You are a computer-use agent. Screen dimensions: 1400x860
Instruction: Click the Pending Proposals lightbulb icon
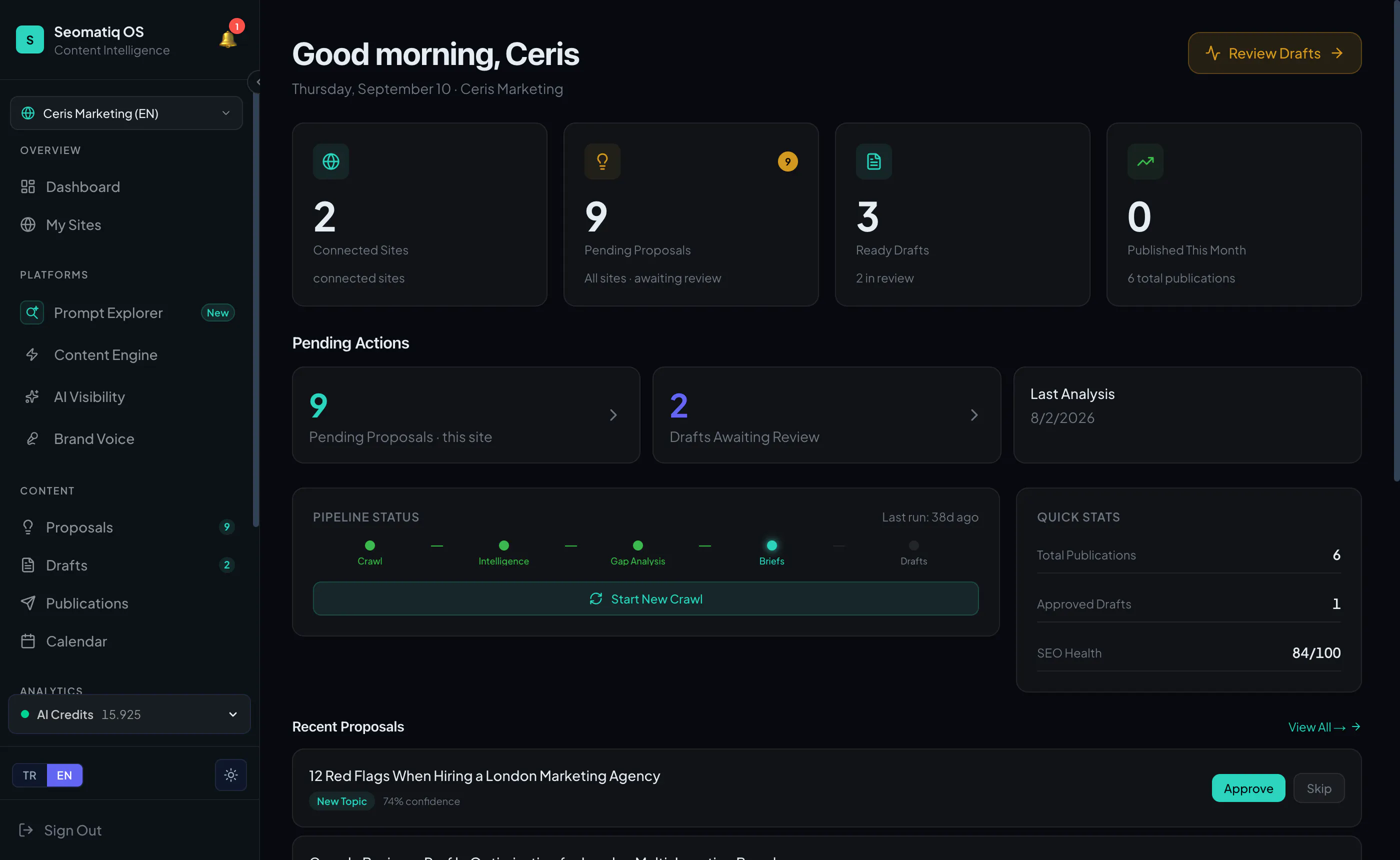click(x=602, y=161)
